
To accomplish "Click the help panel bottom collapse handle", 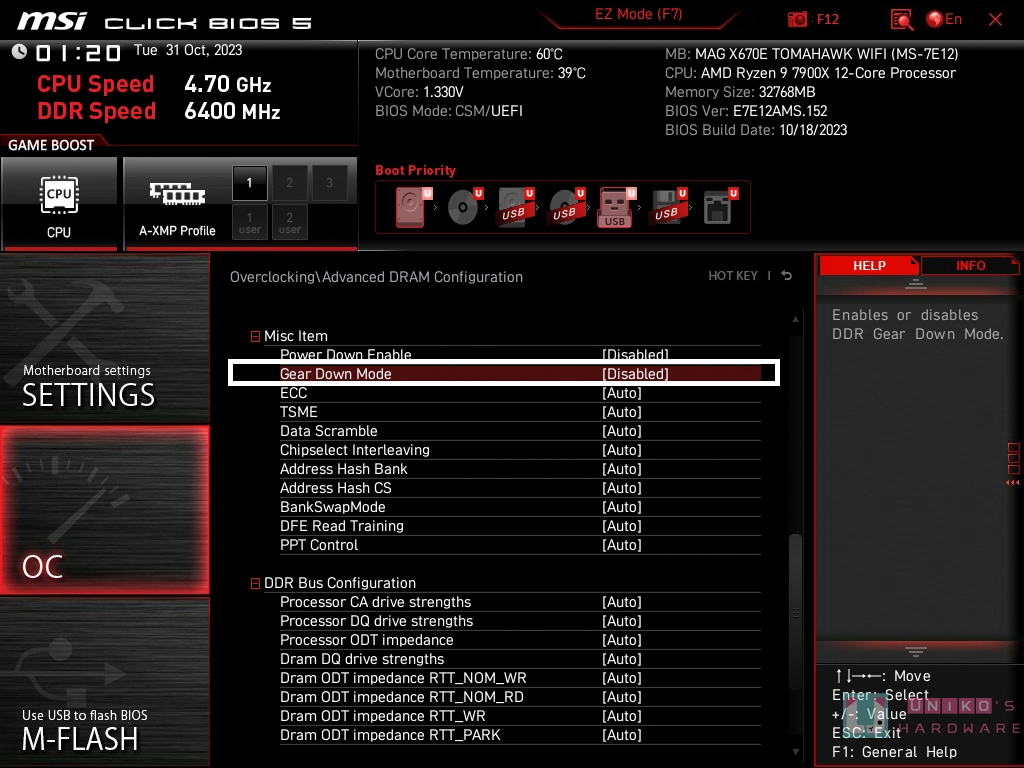I will [915, 651].
